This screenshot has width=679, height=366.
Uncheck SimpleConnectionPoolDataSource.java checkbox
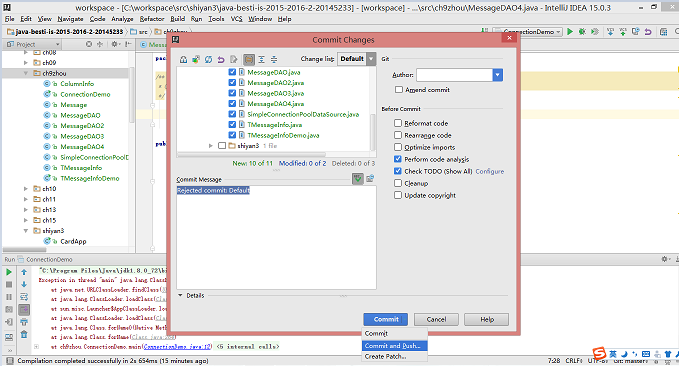tap(232, 114)
